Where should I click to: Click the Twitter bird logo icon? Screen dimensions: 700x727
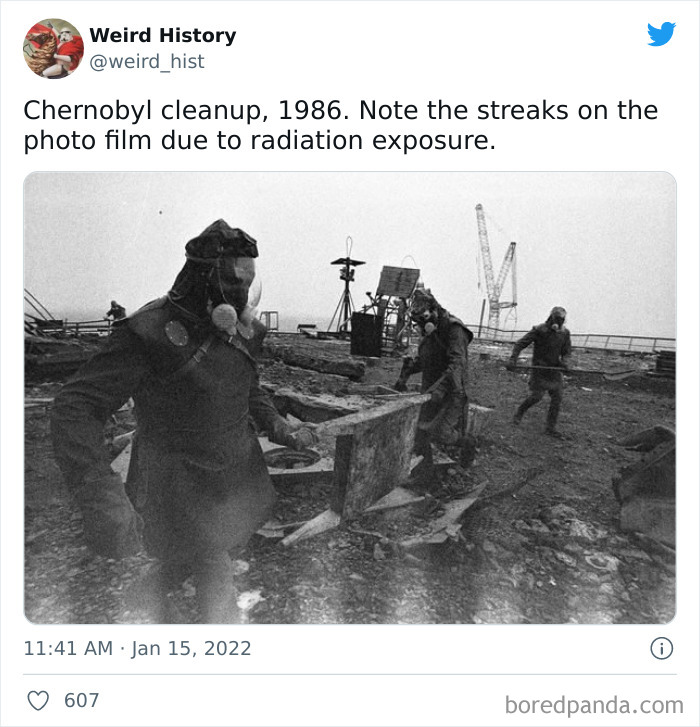[662, 34]
